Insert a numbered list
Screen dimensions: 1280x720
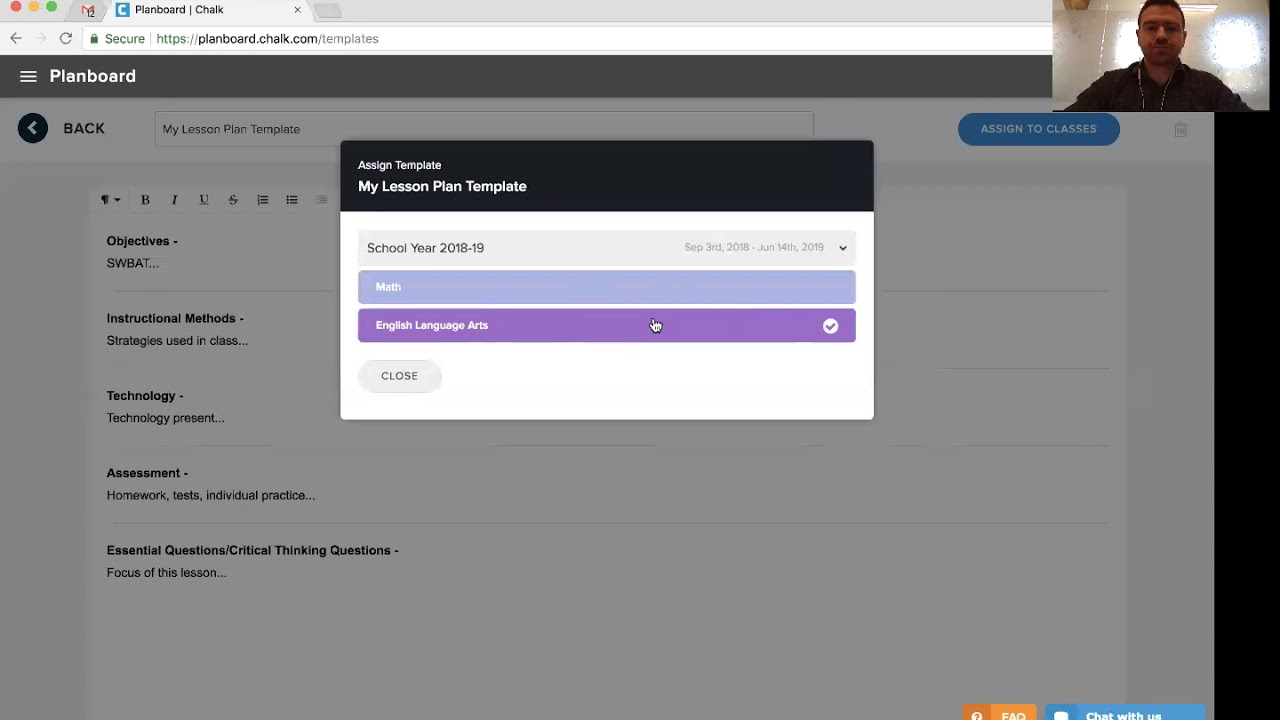pyautogui.click(x=262, y=200)
